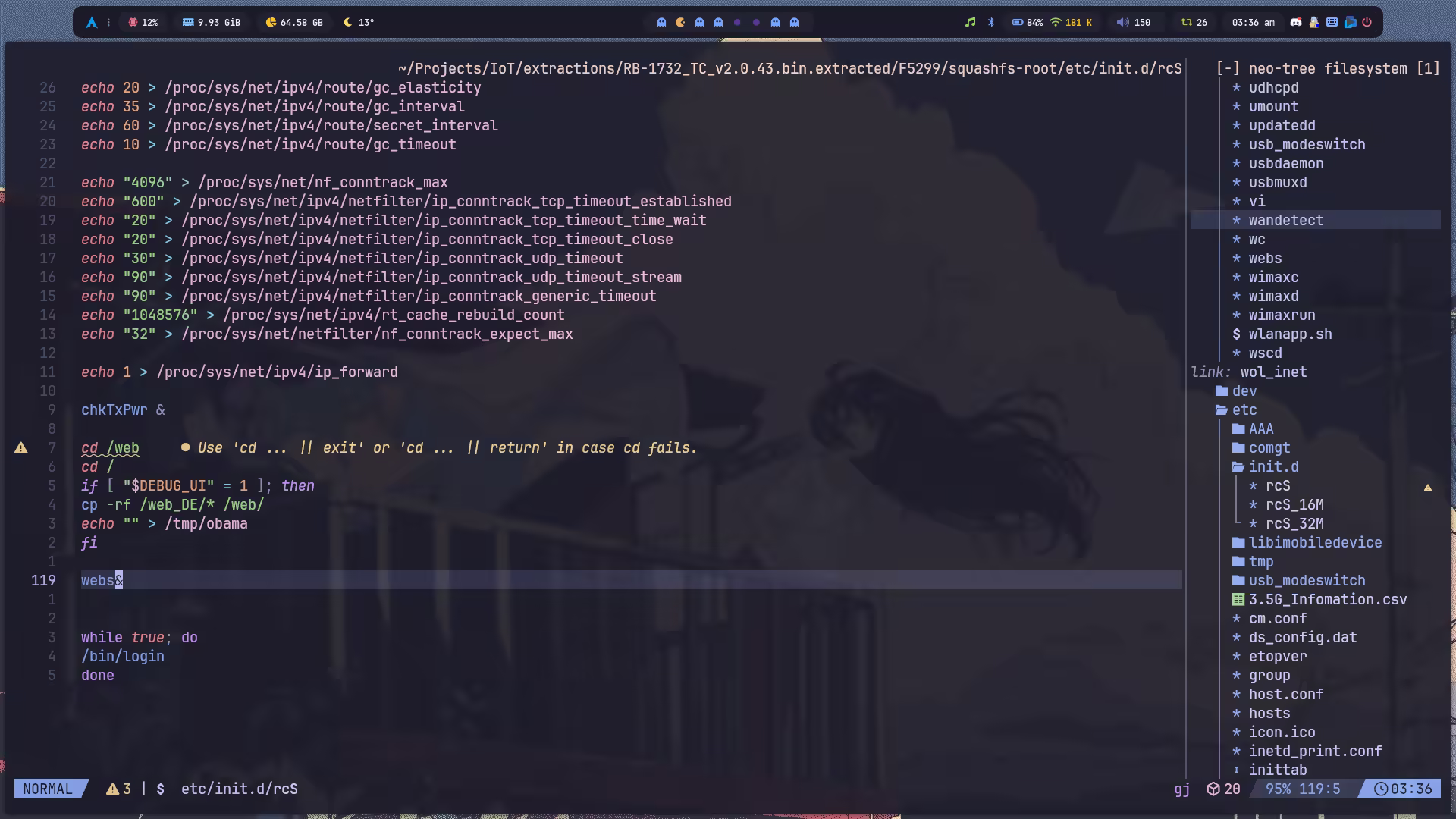Click the neo-tree filesystem header

[x=1327, y=69]
